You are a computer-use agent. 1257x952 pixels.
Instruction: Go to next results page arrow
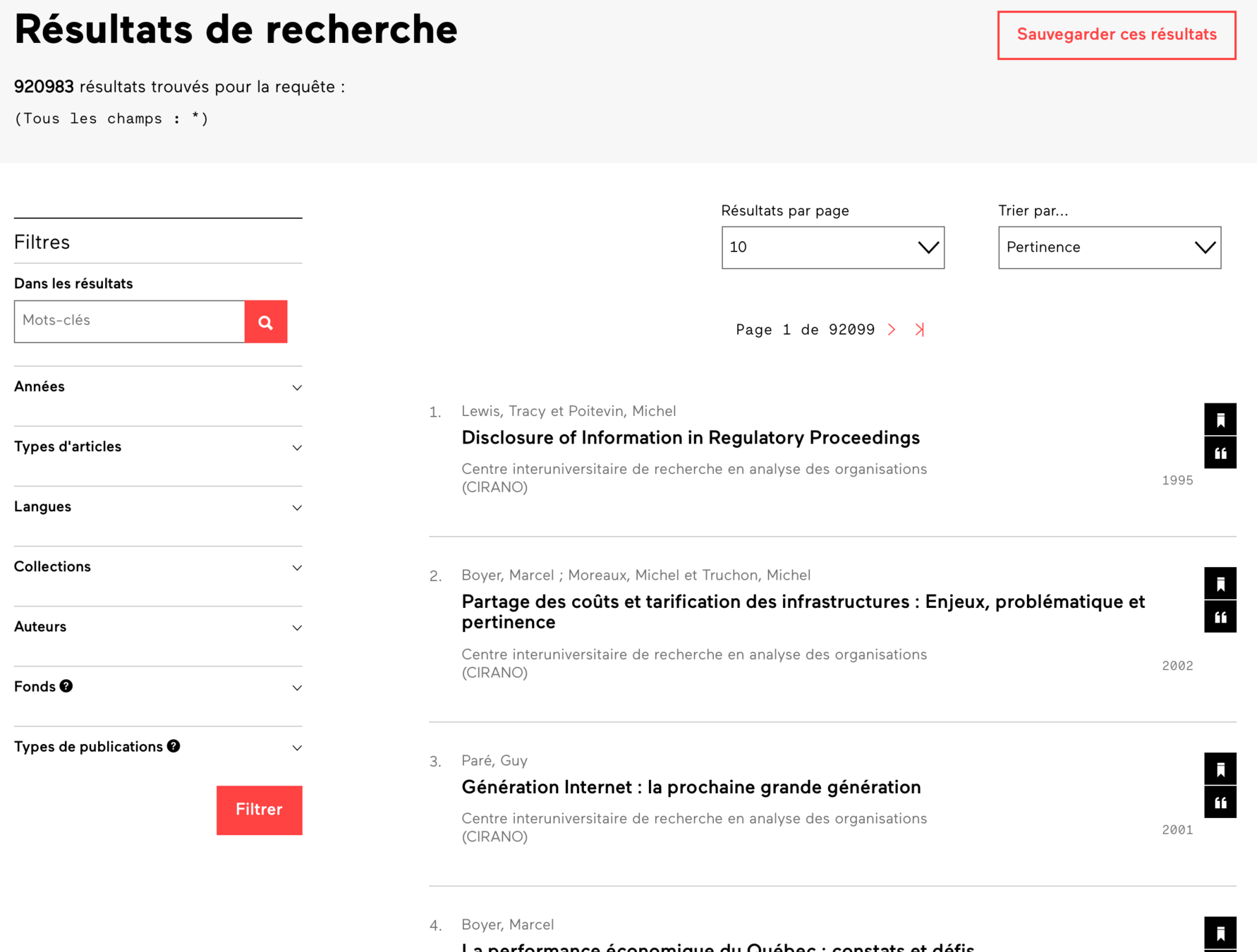[x=892, y=329]
